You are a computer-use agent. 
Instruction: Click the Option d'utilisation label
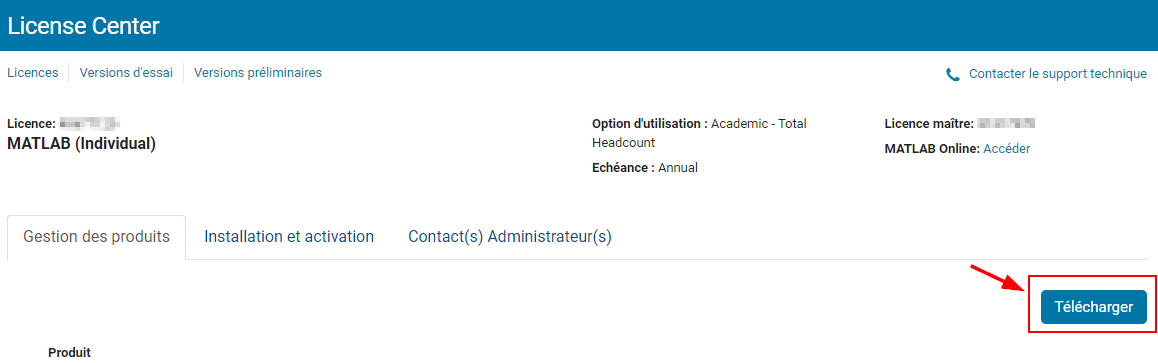pos(650,124)
